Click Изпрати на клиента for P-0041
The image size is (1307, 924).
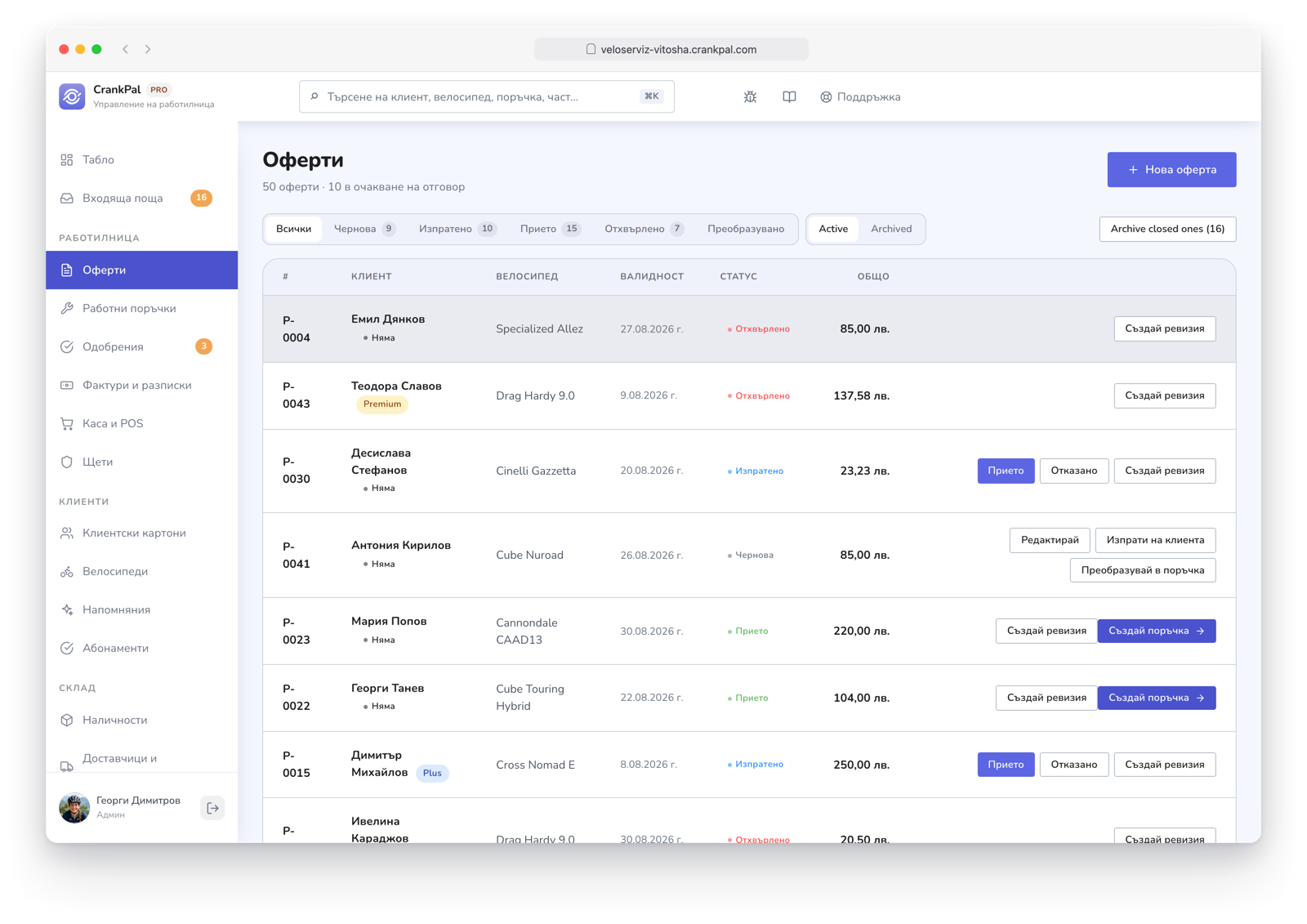tap(1155, 541)
